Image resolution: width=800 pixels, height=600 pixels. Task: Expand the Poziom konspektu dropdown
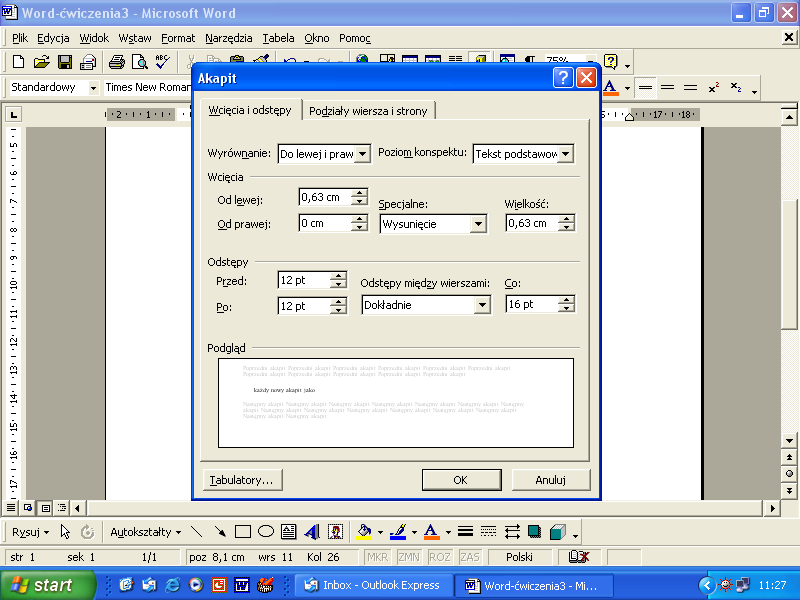[x=566, y=154]
